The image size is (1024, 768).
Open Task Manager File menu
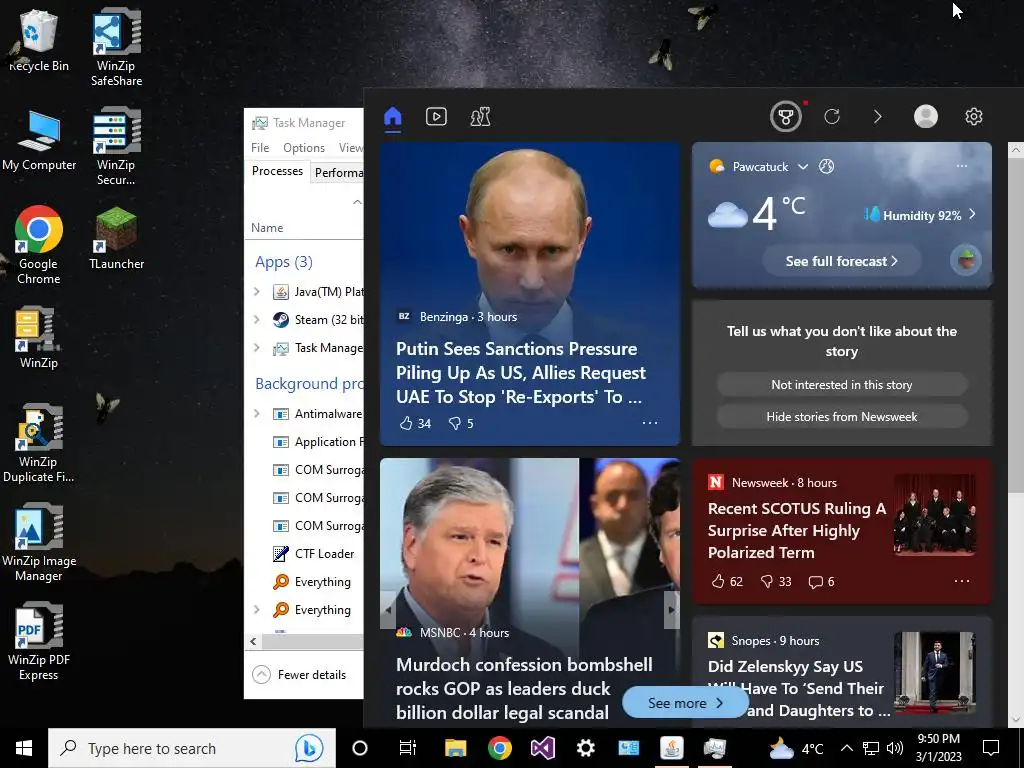[x=260, y=148]
